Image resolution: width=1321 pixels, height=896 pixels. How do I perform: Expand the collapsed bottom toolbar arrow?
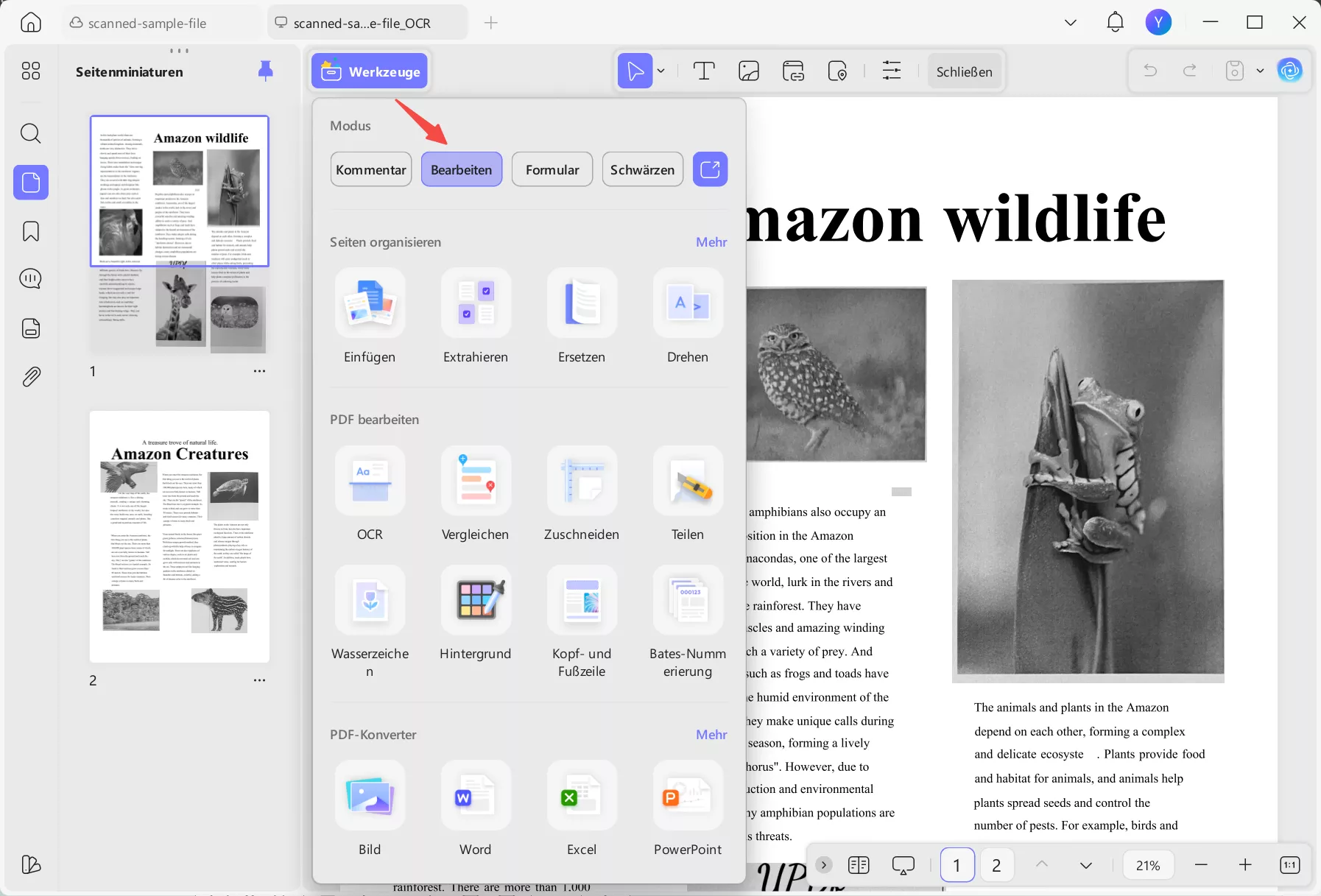click(x=824, y=864)
